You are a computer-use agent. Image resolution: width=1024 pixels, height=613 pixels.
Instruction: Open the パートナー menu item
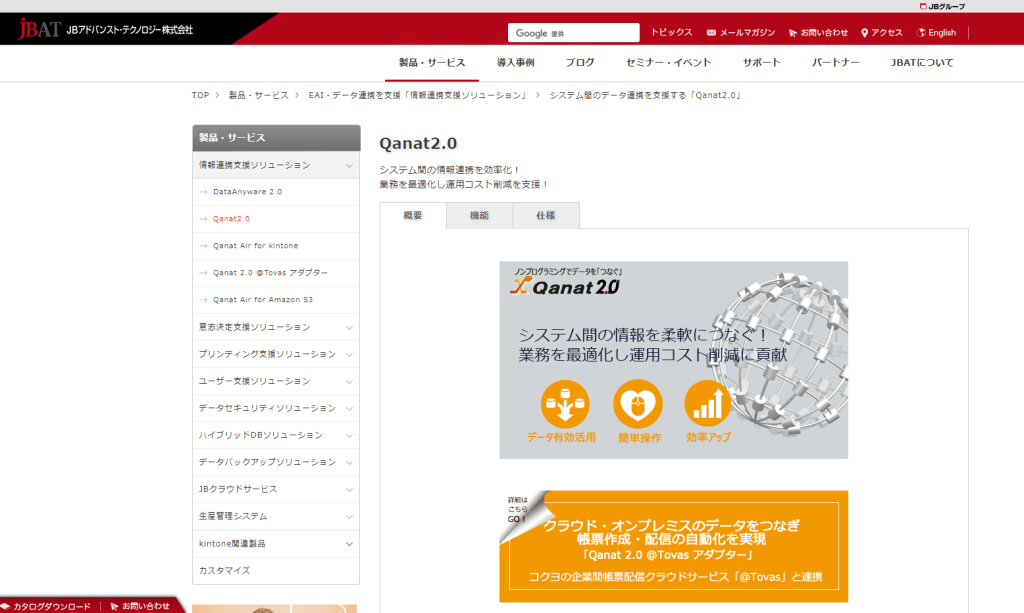(x=835, y=63)
